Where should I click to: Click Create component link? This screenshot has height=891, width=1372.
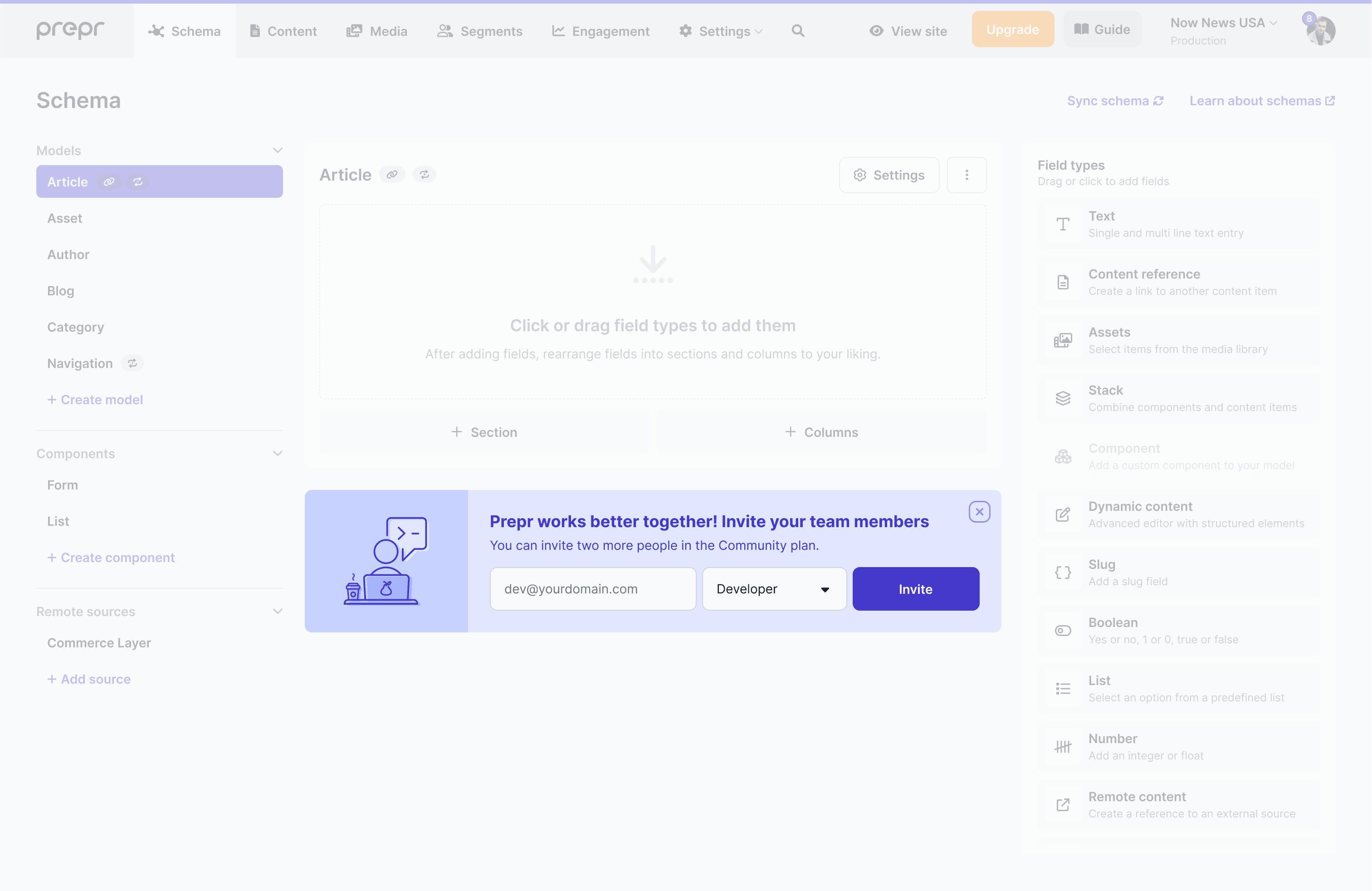[x=111, y=558]
